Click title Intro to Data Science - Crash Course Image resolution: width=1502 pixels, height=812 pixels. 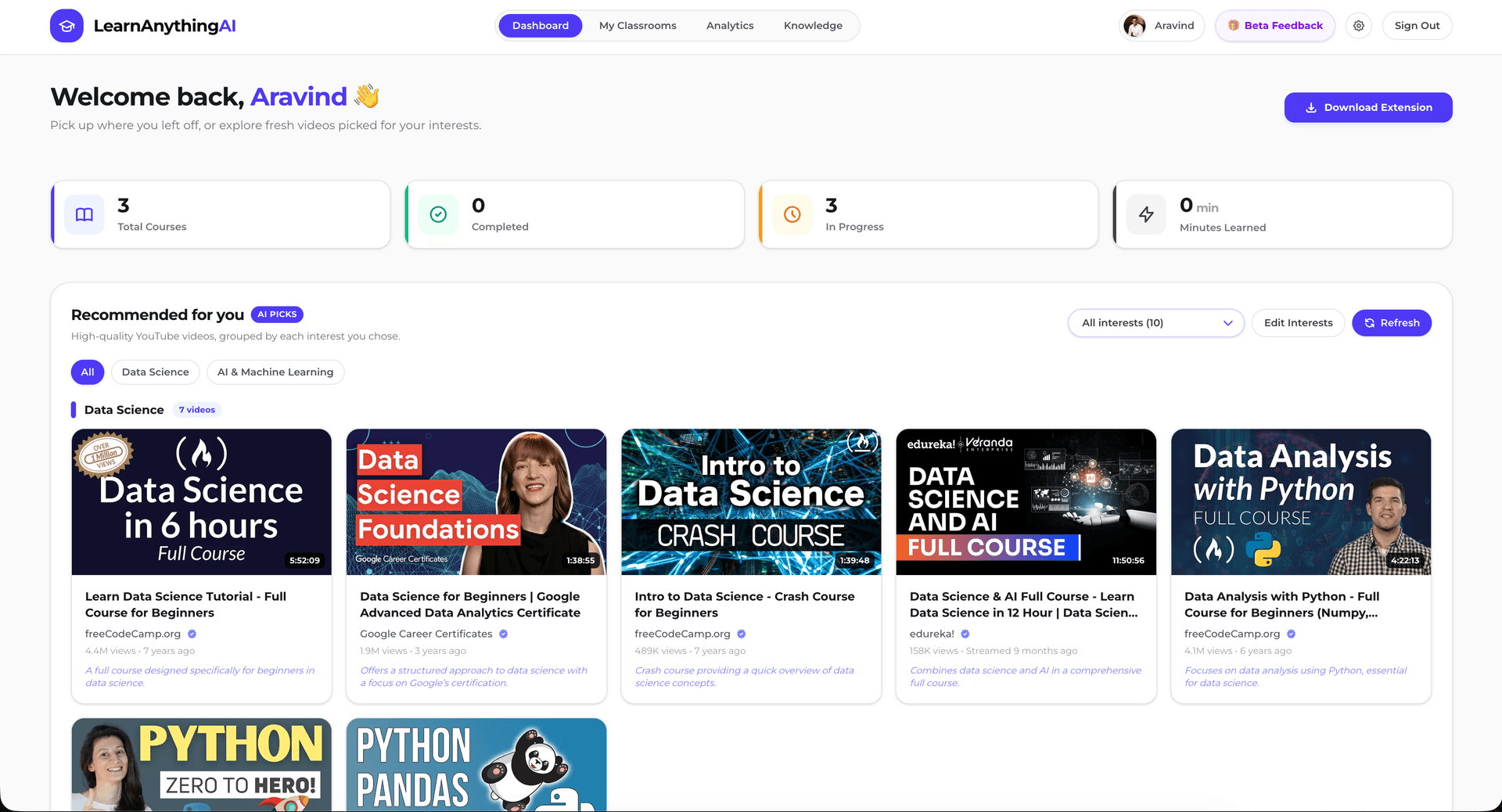coord(745,605)
